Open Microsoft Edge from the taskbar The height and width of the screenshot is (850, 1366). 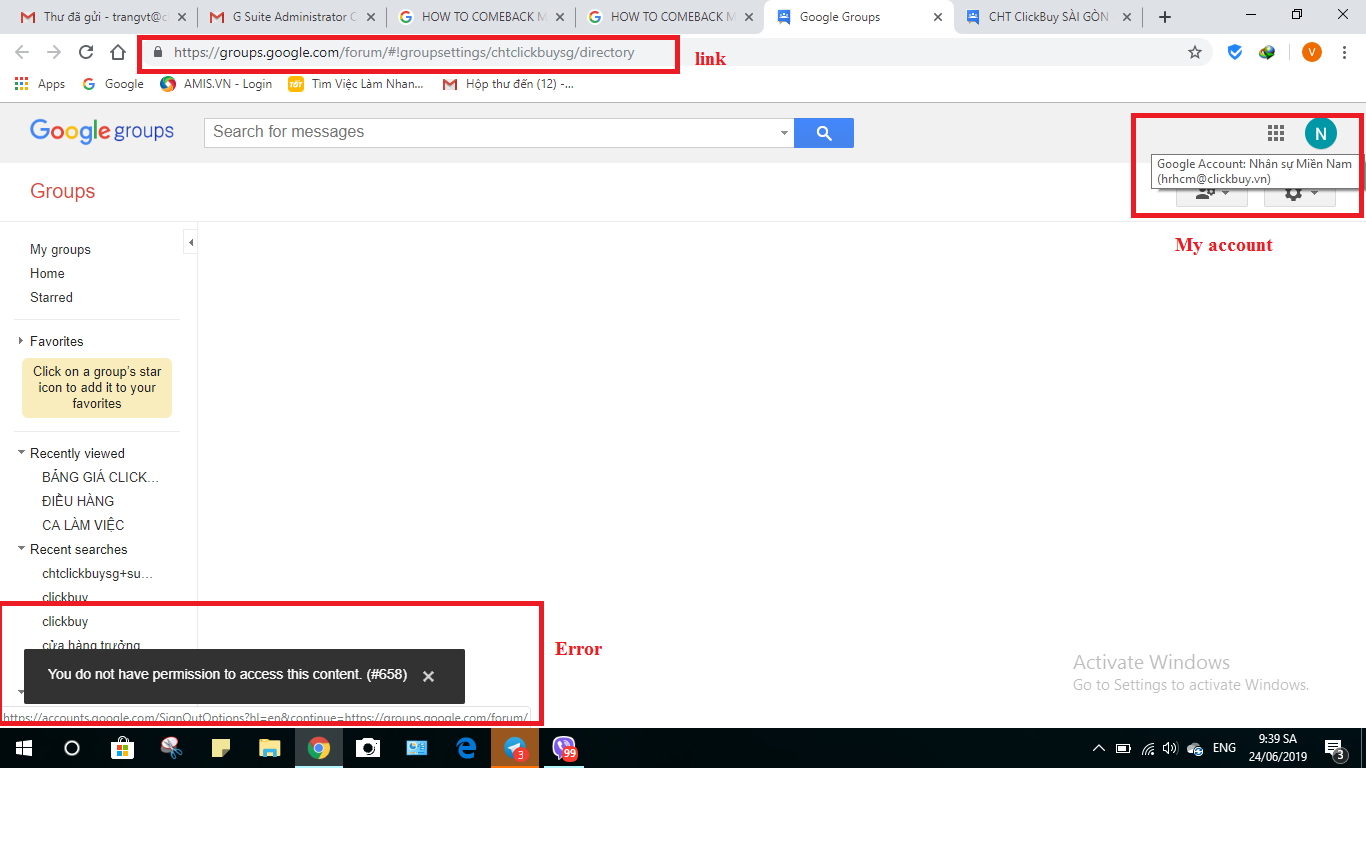(x=466, y=748)
